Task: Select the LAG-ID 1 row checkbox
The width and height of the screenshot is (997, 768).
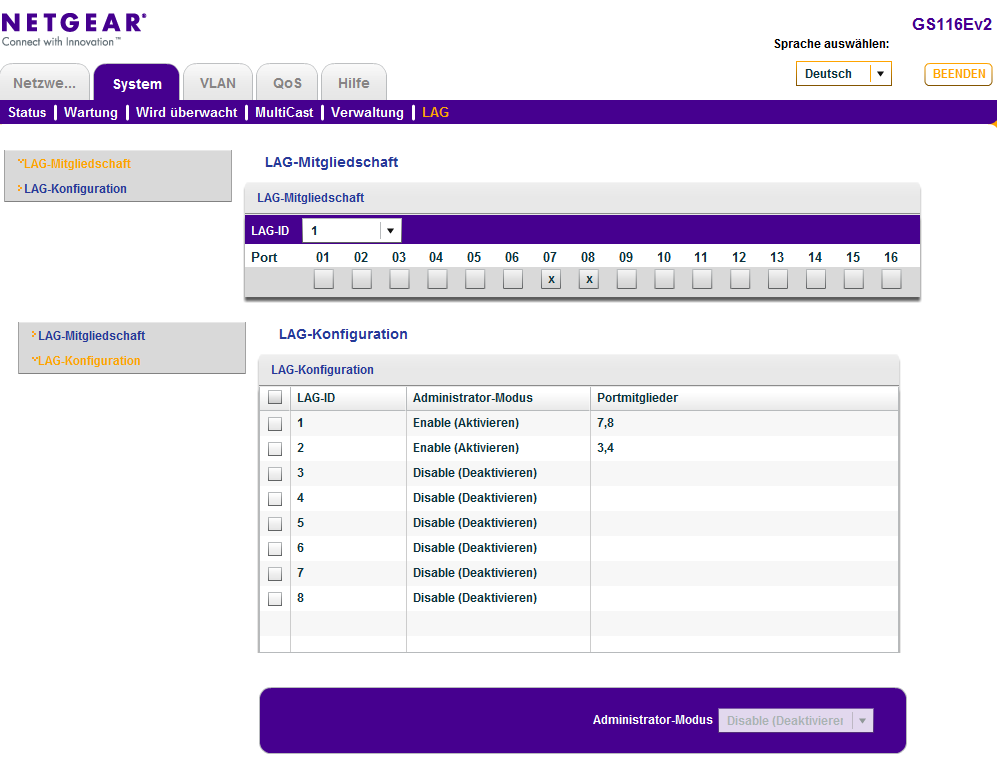Action: tap(275, 424)
